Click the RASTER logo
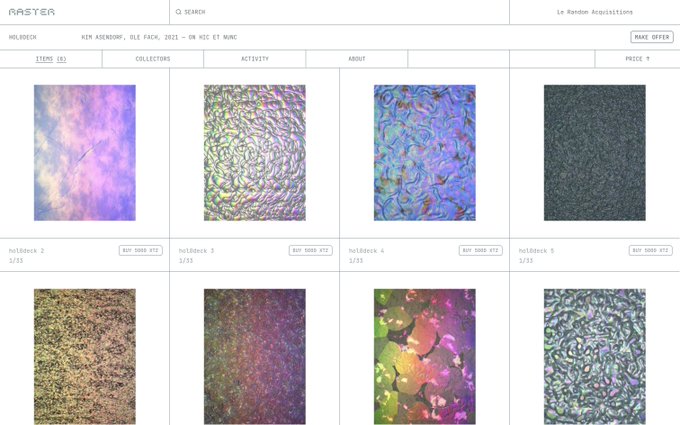Screen dimensions: 680x425 (x=32, y=12)
